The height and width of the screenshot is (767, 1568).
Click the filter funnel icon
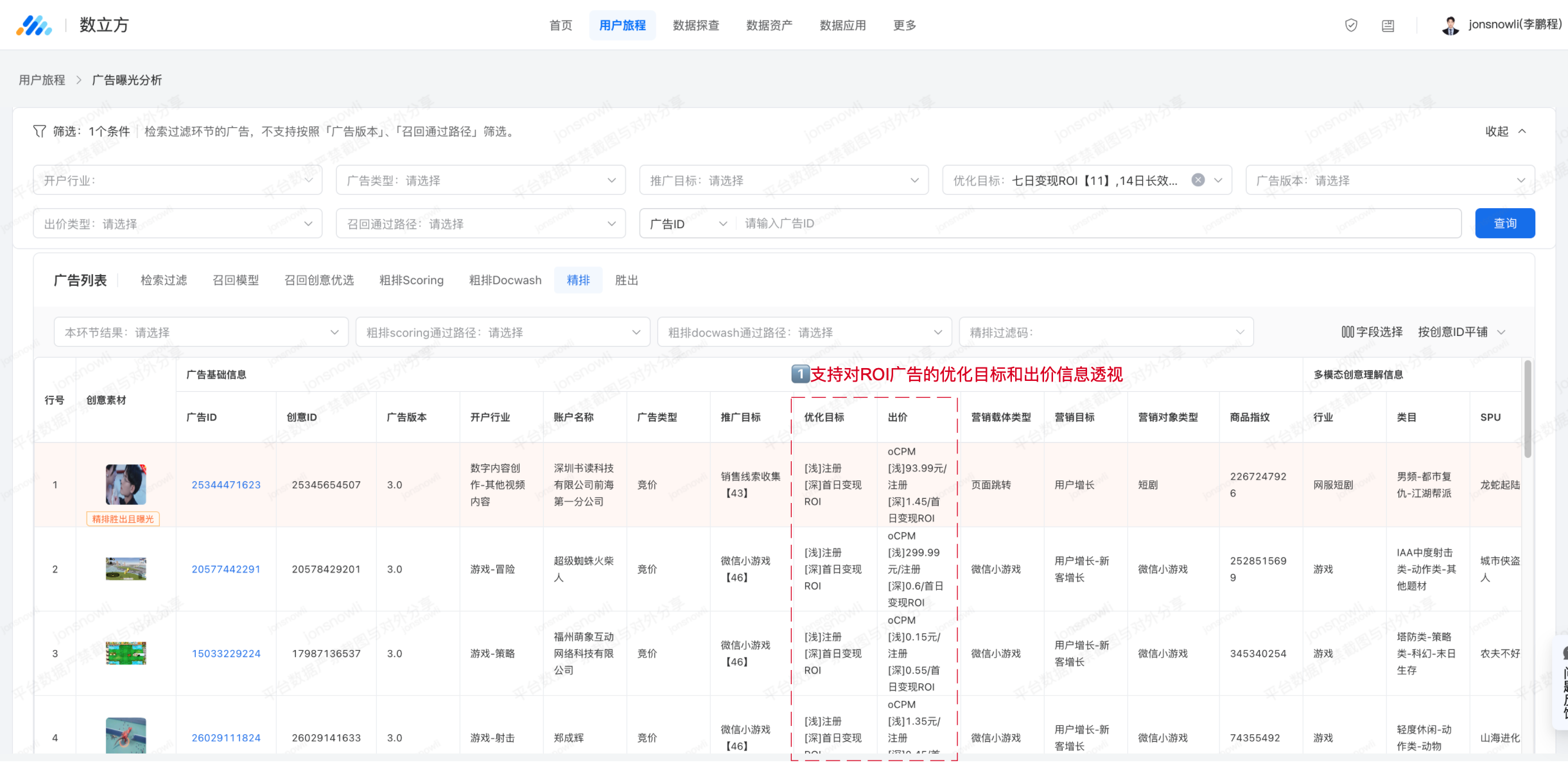click(39, 132)
